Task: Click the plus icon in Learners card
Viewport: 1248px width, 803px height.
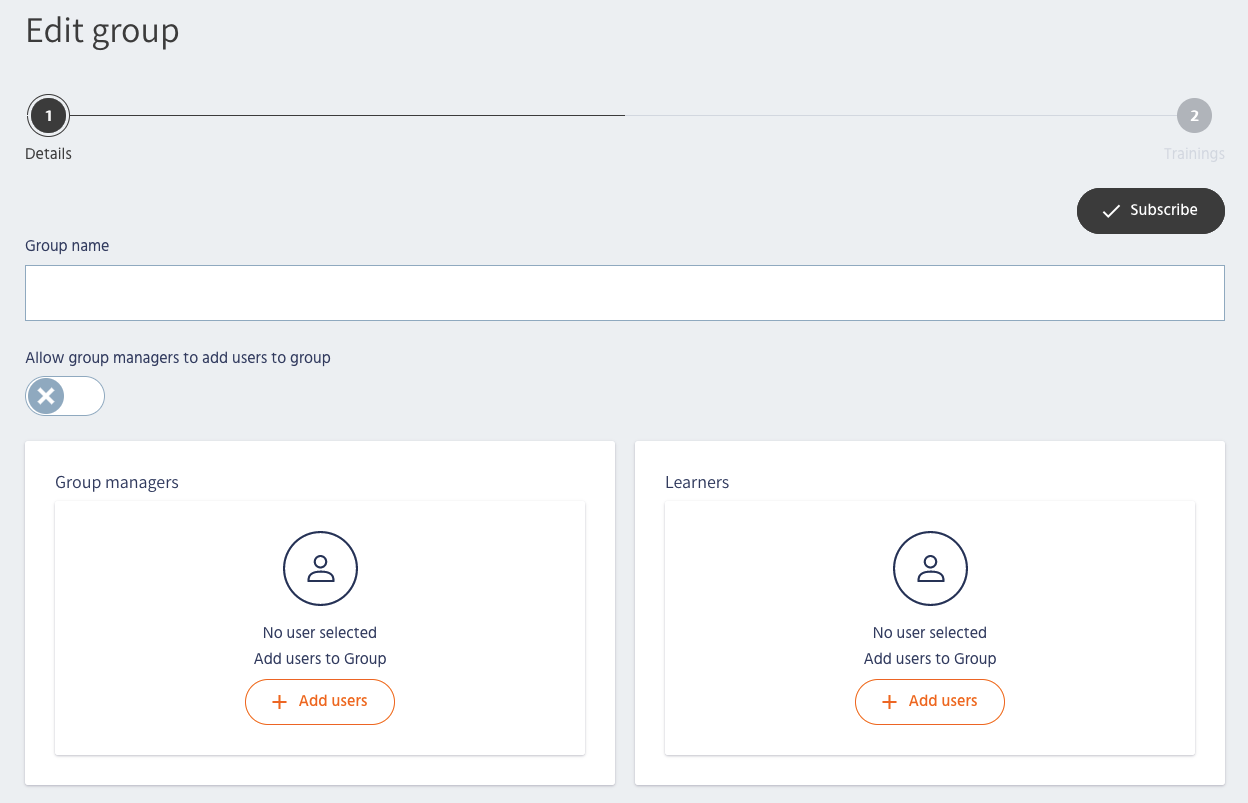Action: (889, 702)
